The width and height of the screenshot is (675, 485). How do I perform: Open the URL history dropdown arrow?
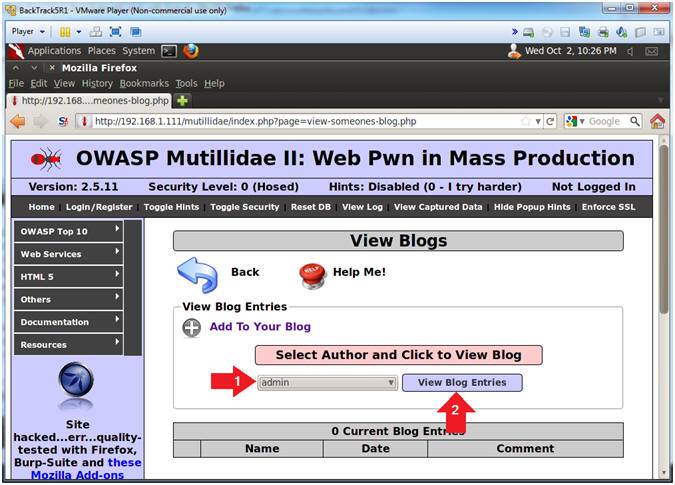[x=538, y=122]
